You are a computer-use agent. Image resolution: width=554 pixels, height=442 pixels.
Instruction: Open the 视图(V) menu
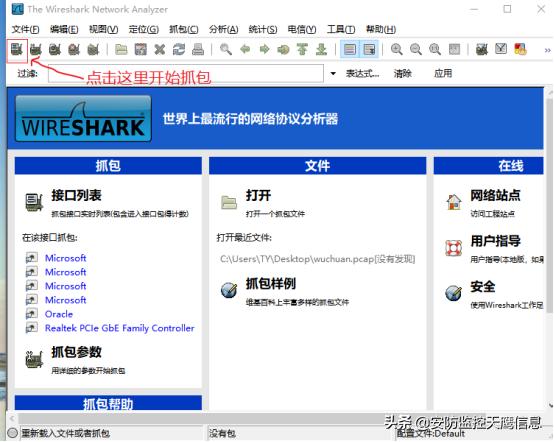click(x=104, y=29)
